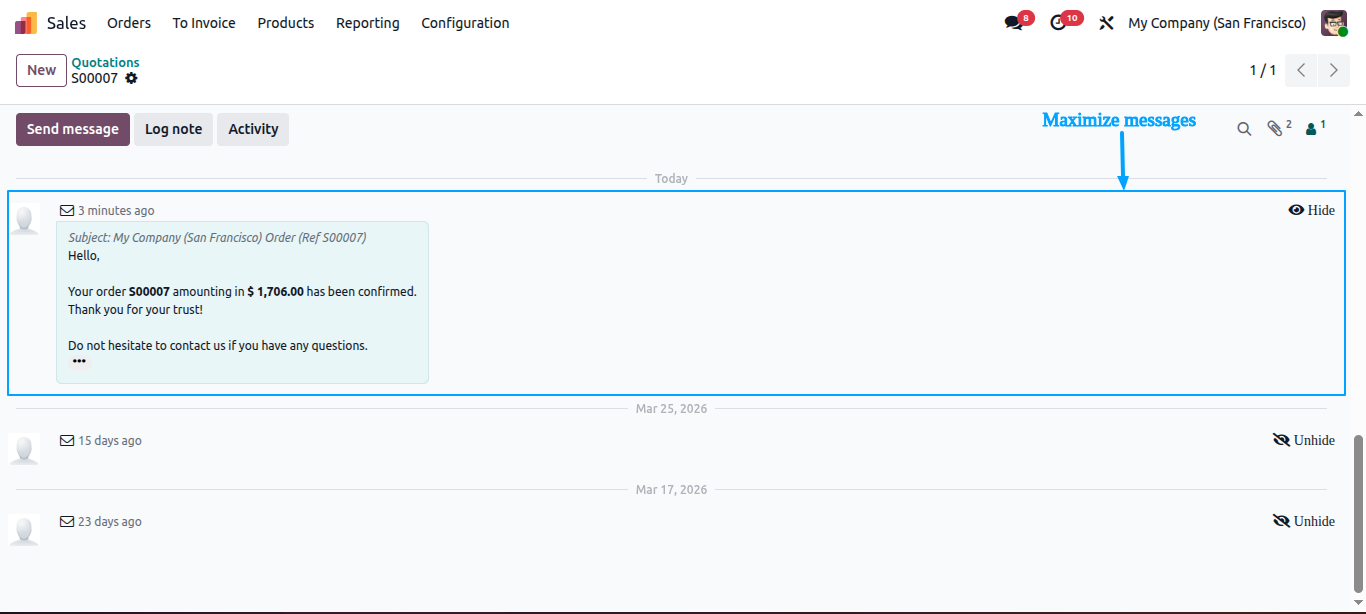Click the $ 1,706.00 amount in message
This screenshot has width=1366, height=614.
click(x=275, y=292)
